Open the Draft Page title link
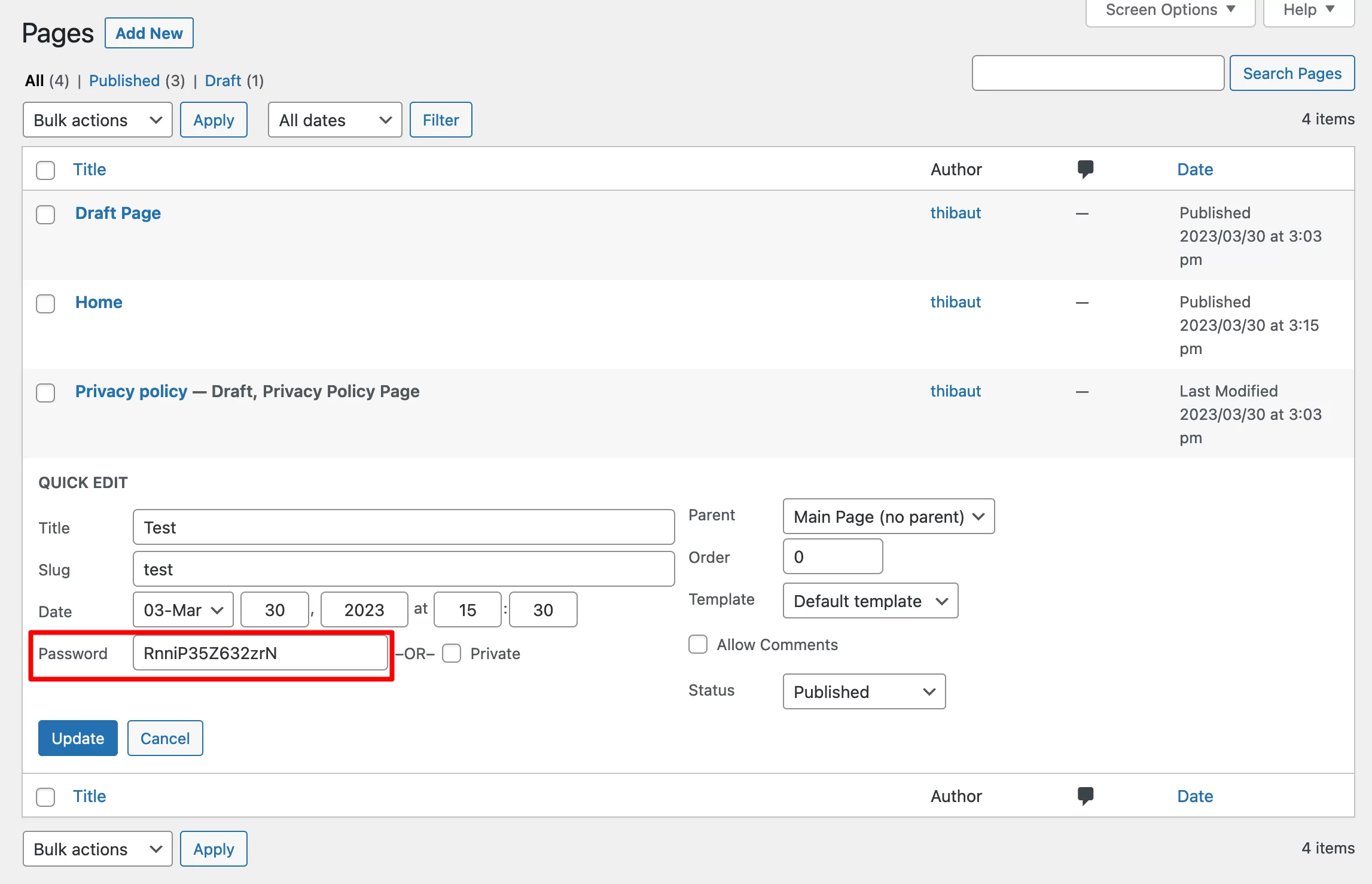The height and width of the screenshot is (884, 1372). (118, 213)
